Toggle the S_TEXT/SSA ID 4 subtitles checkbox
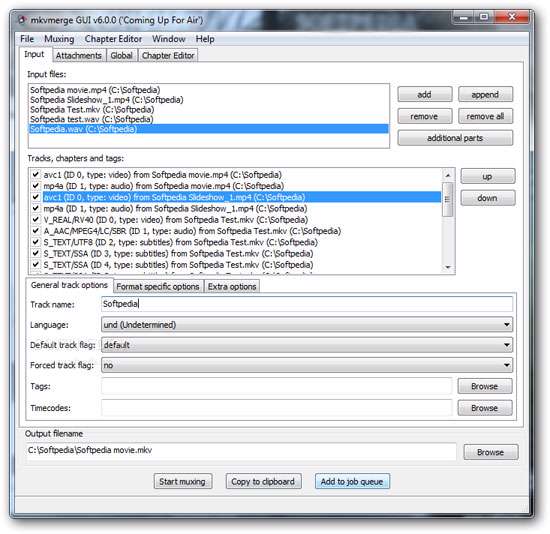 click(x=35, y=265)
